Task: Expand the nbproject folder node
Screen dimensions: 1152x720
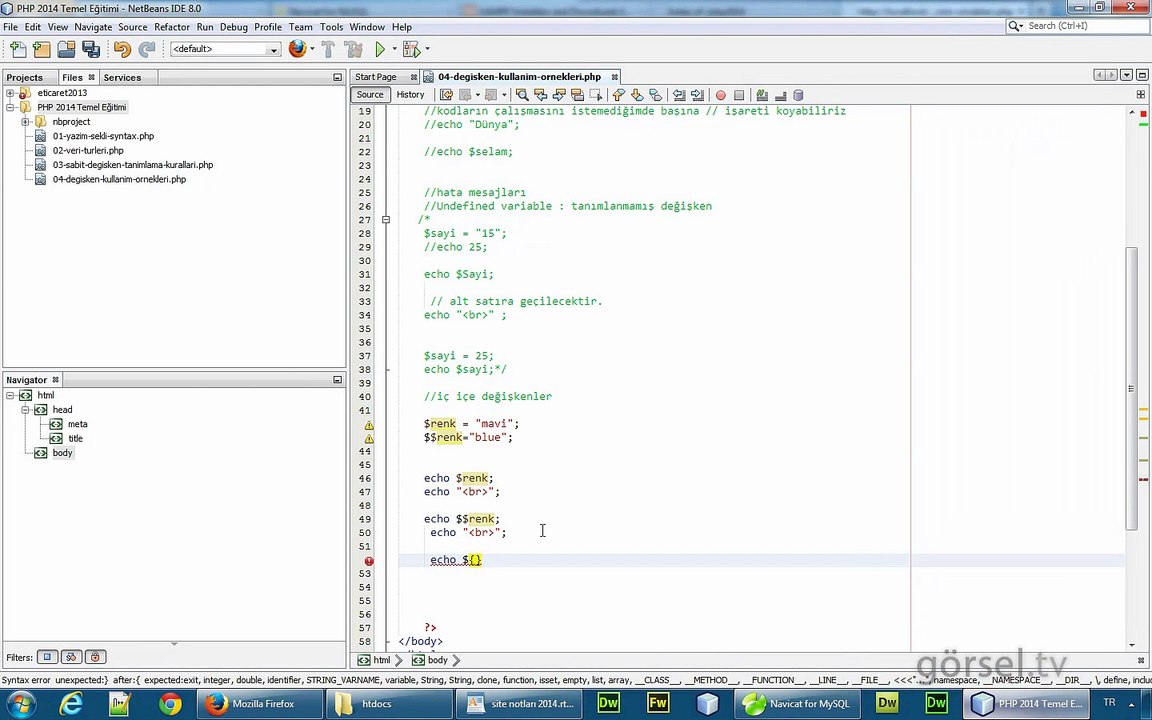Action: [x=25, y=122]
